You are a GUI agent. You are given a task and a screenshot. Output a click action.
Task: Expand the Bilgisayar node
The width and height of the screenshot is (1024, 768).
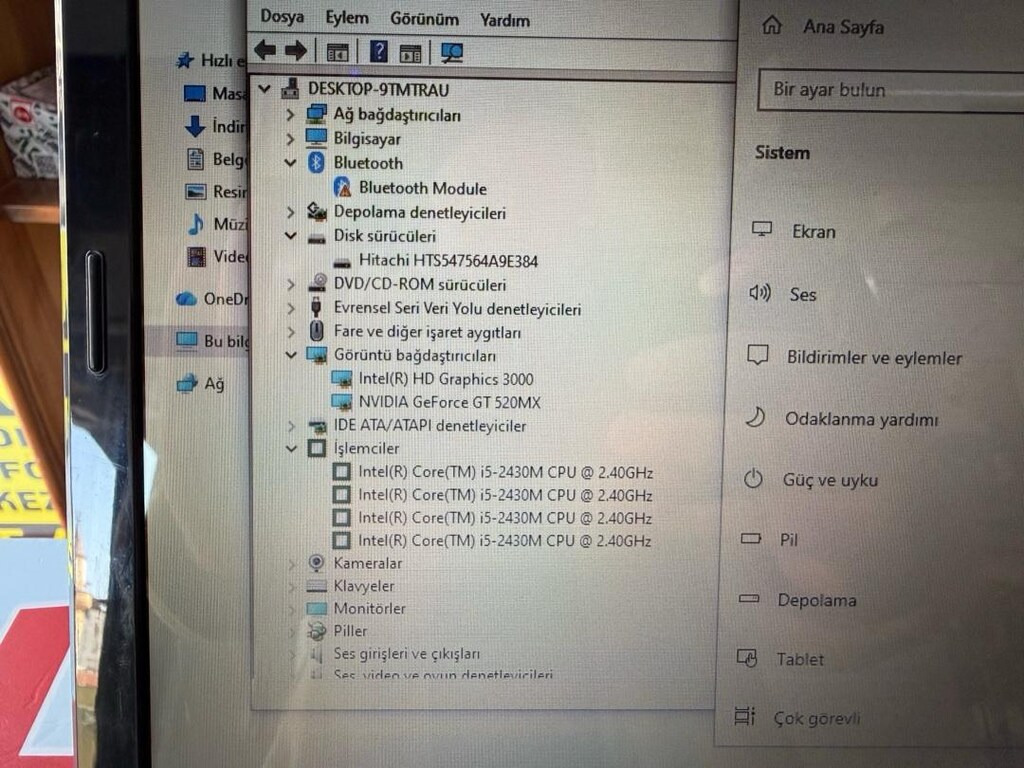click(x=290, y=138)
